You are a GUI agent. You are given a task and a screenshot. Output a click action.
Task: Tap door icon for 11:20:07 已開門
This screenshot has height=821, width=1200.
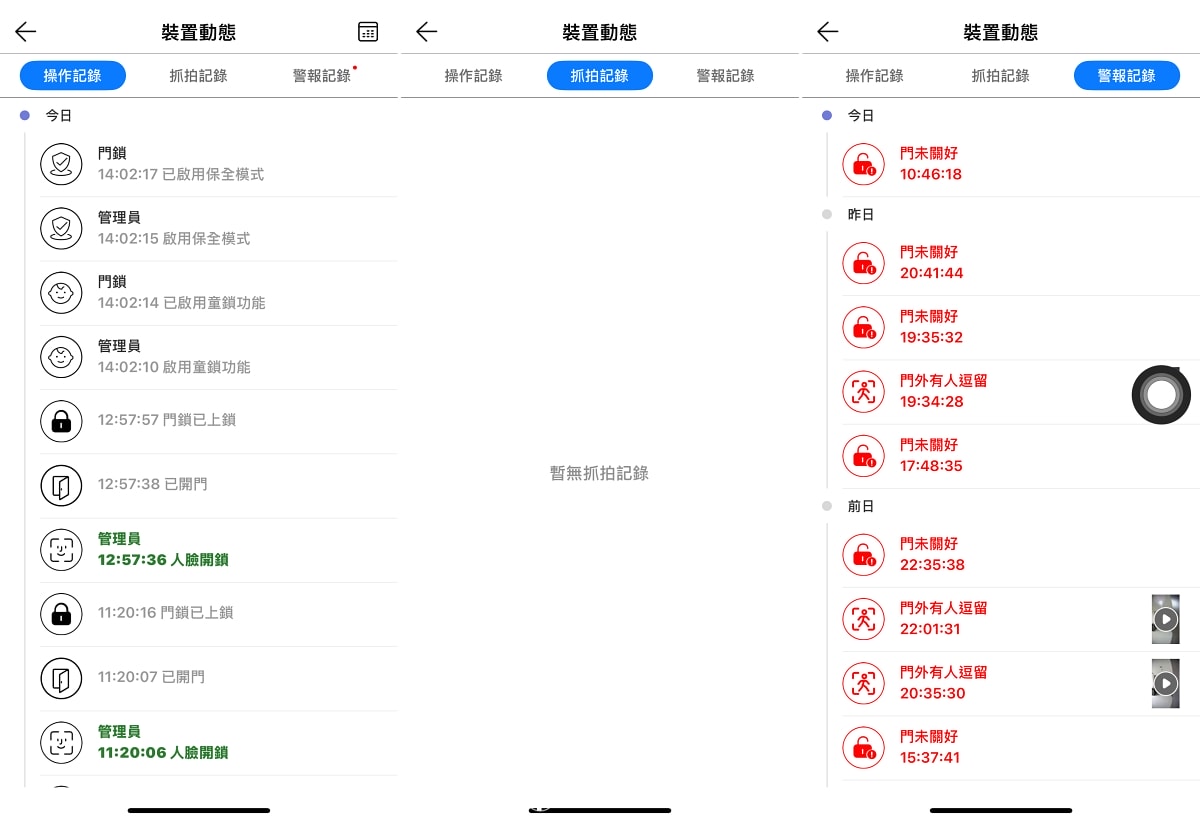61,678
